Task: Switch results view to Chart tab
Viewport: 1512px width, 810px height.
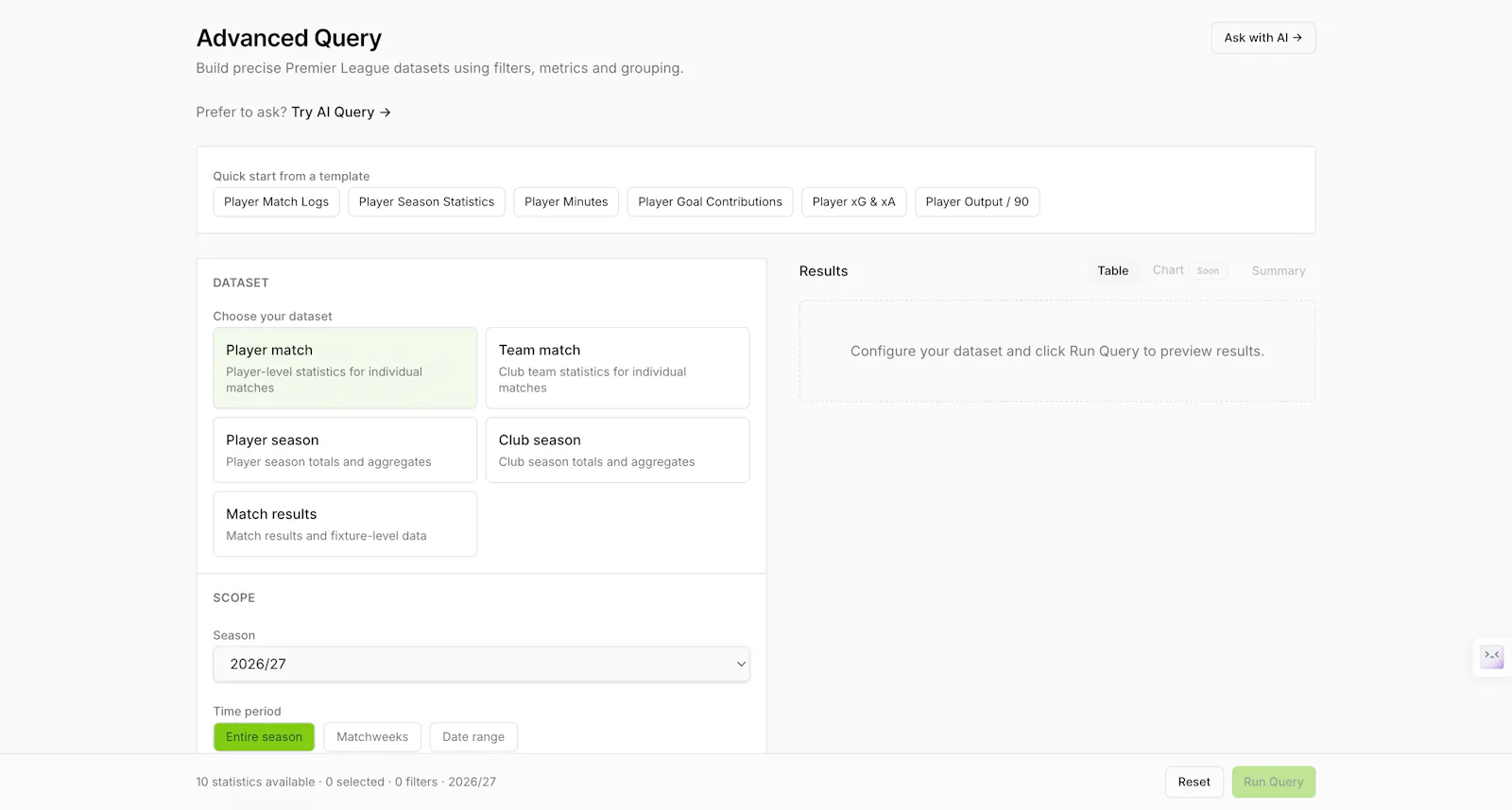Action: pos(1189,270)
